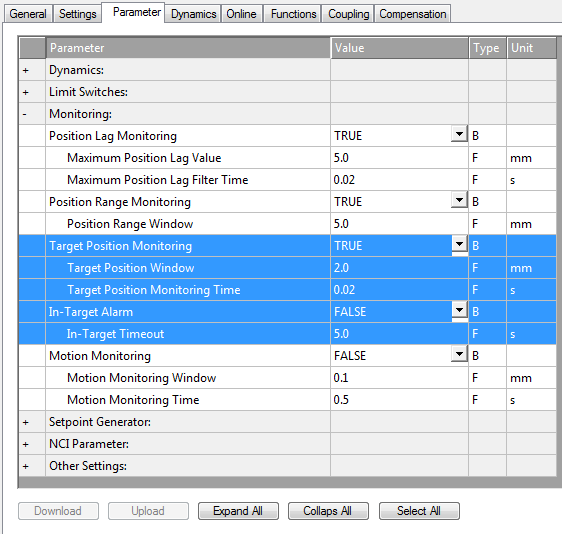Select the Motion Monitoring Window label
The image size is (562, 534).
pyautogui.click(x=142, y=378)
